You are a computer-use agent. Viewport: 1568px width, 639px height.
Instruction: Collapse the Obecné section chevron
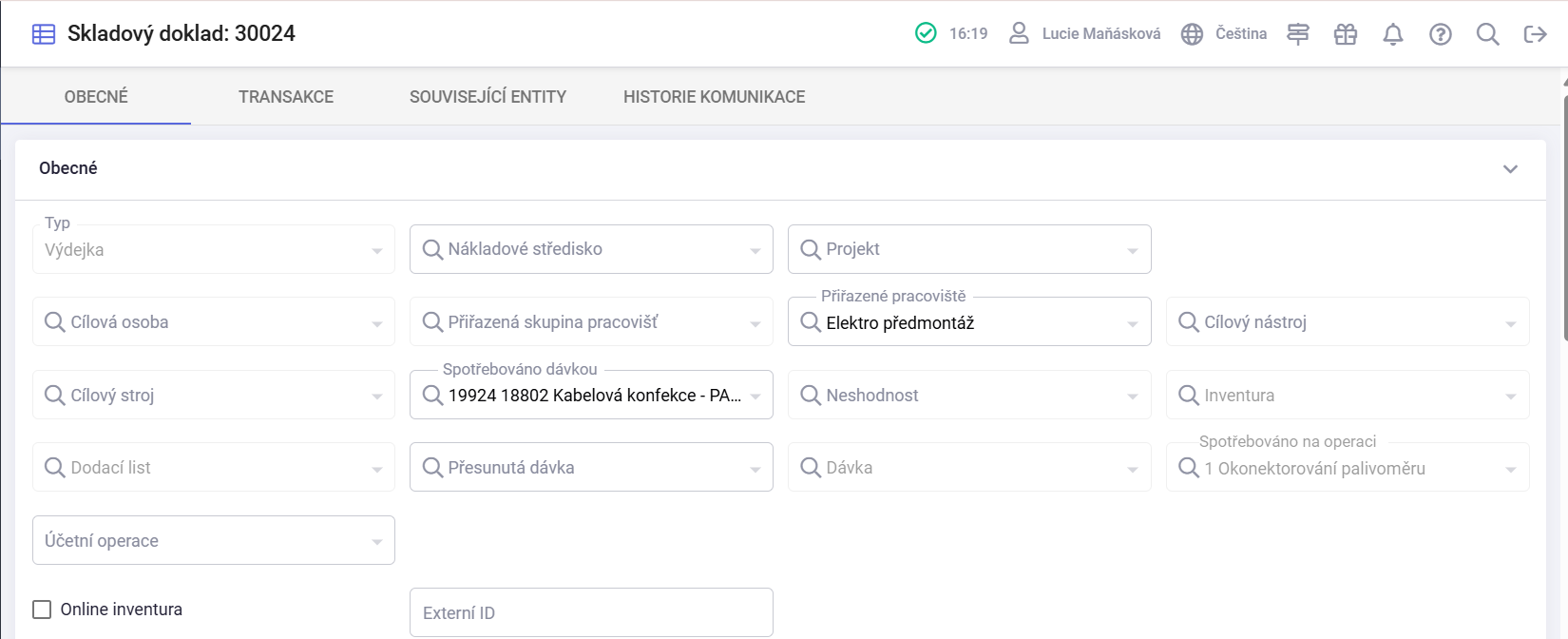(1510, 169)
